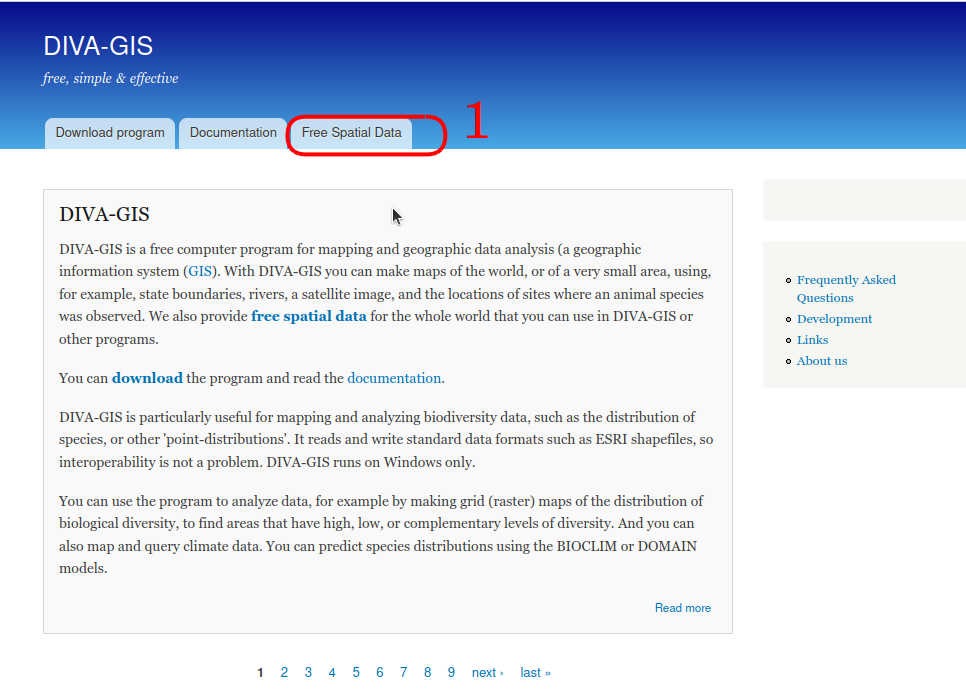Image resolution: width=966 pixels, height=697 pixels.
Task: Open the Development sidebar link
Action: pyautogui.click(x=834, y=319)
